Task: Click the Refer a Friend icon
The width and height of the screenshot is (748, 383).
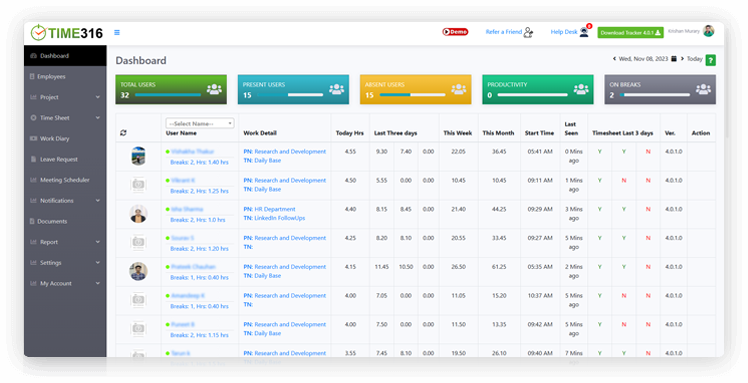Action: [528, 32]
